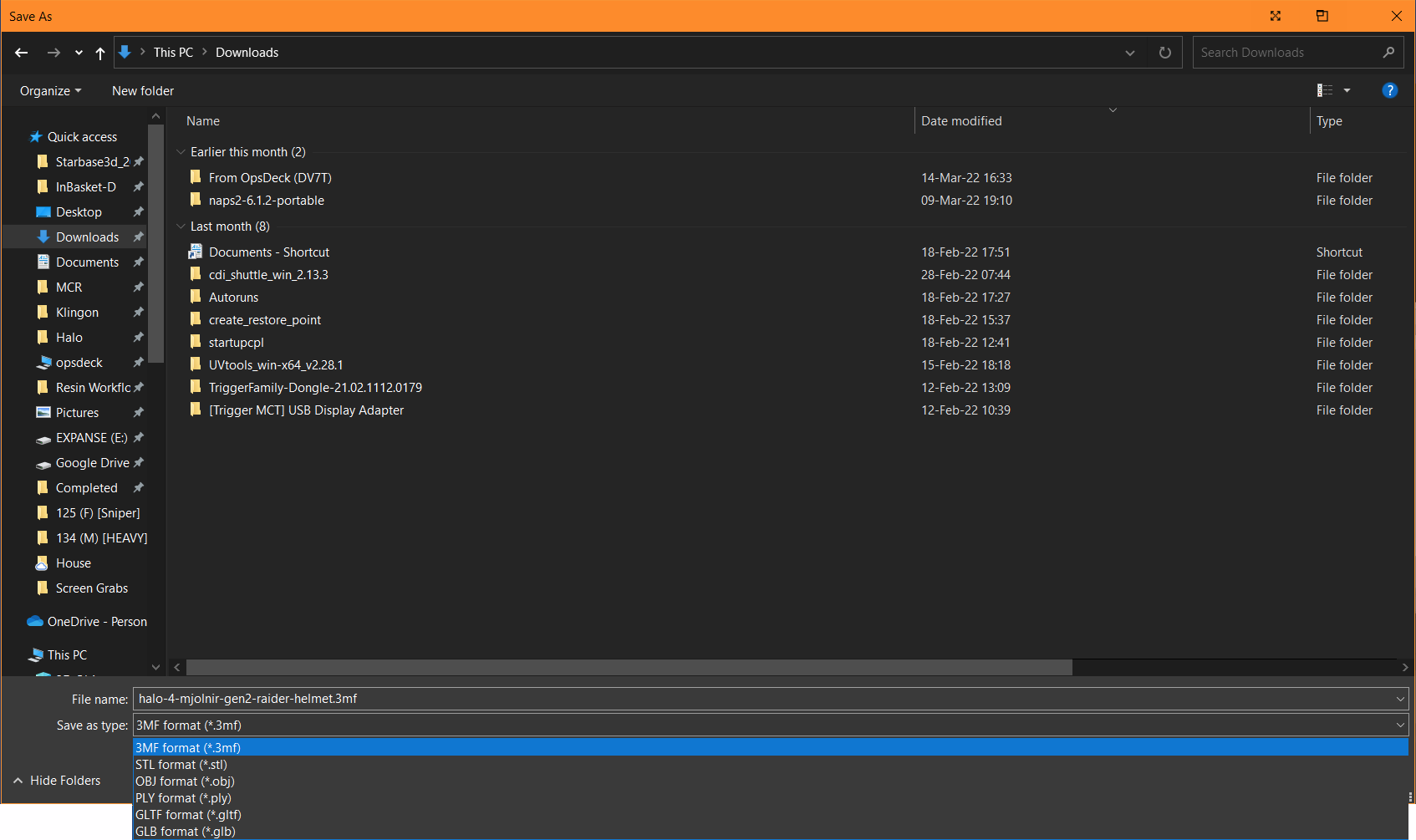Expand the address bar history dropdown

coord(1130,53)
